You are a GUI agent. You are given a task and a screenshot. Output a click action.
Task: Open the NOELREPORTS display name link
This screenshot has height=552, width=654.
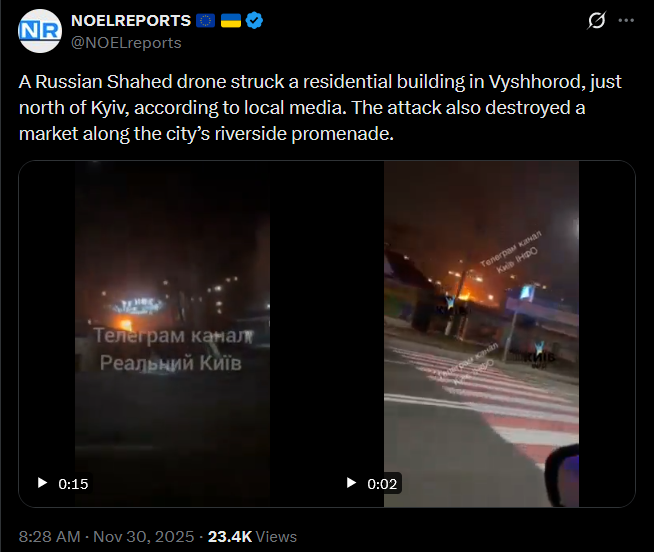pos(131,20)
